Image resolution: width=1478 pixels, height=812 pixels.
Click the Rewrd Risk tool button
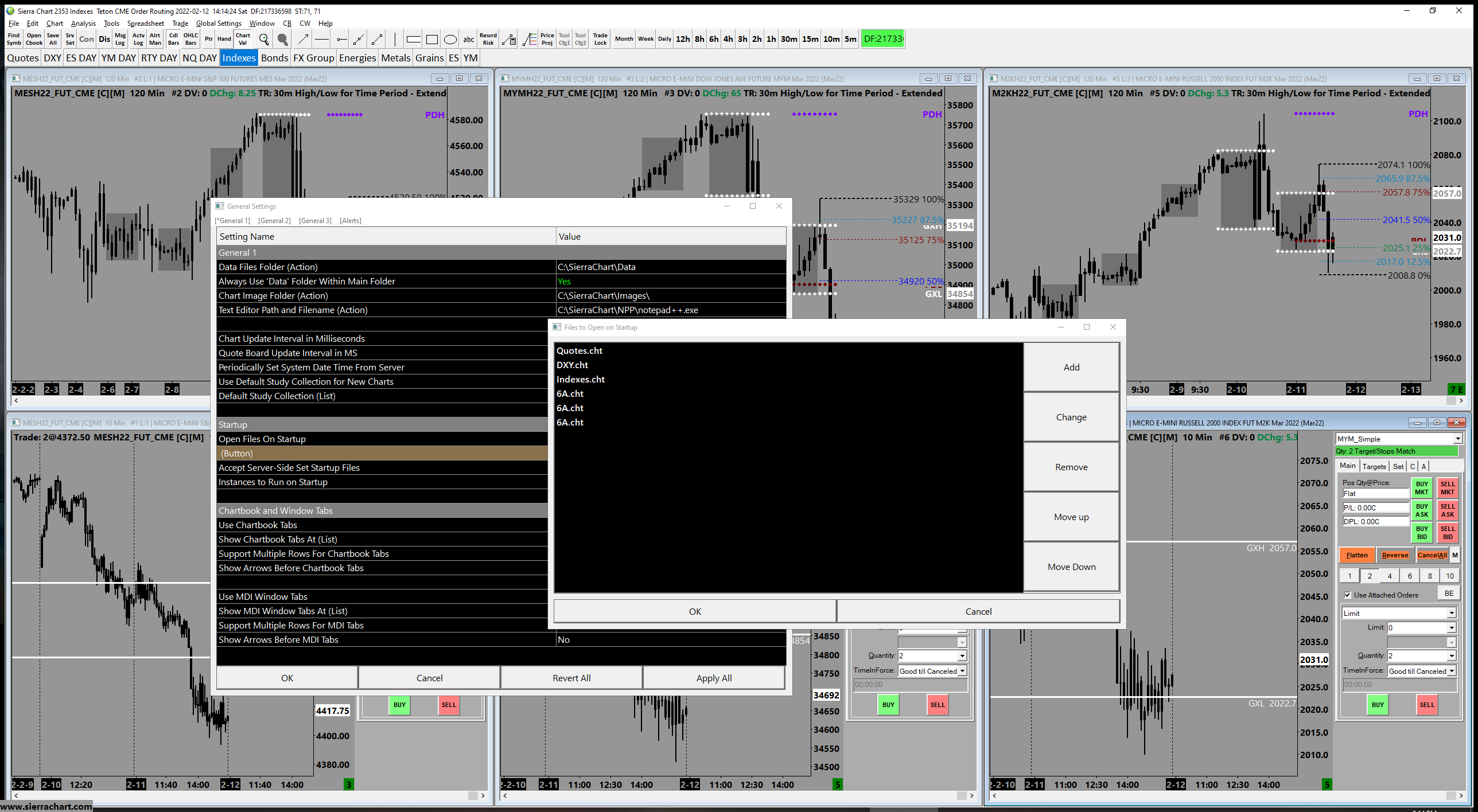click(x=488, y=39)
